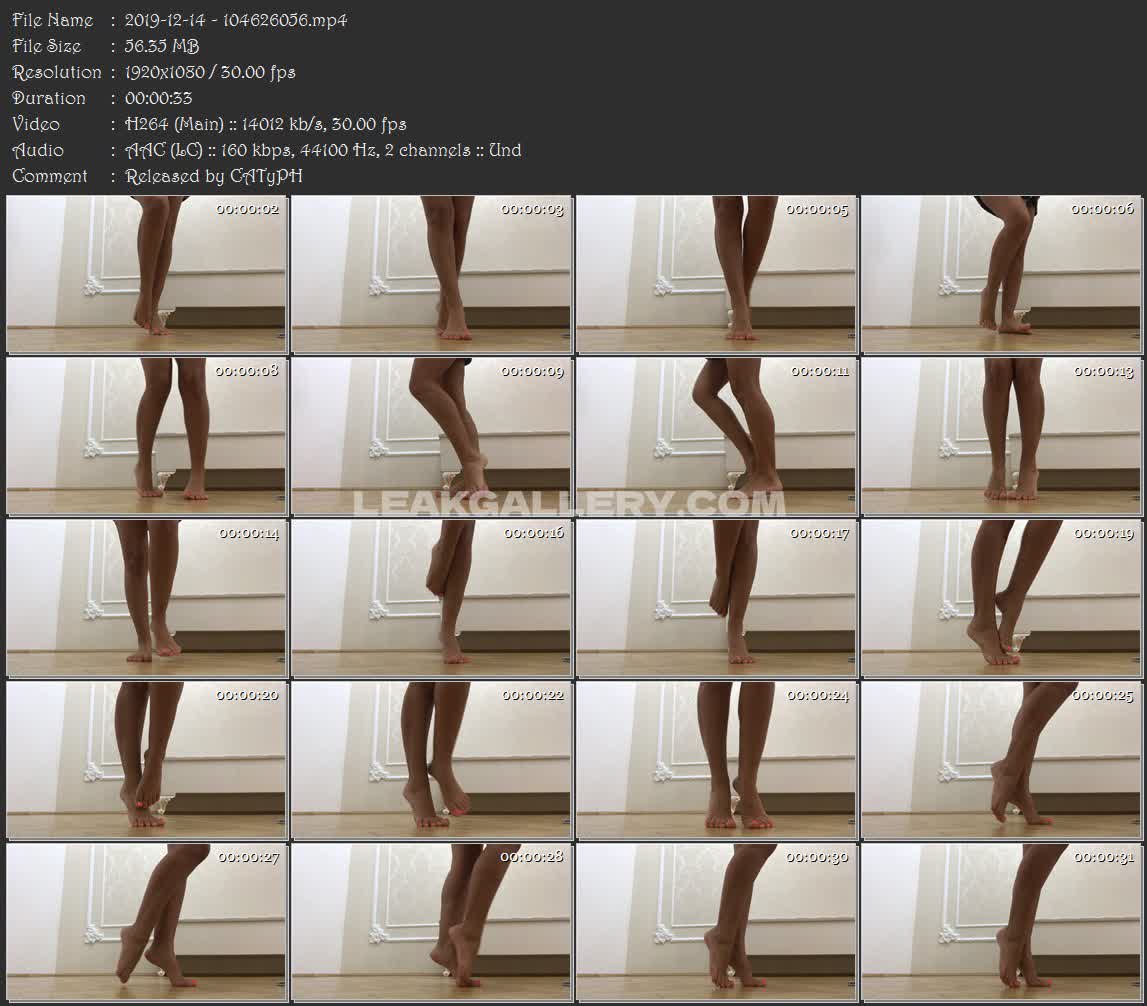This screenshot has height=1006, width=1147.
Task: Open the frame timestamped 00:00:24
Action: 716,760
